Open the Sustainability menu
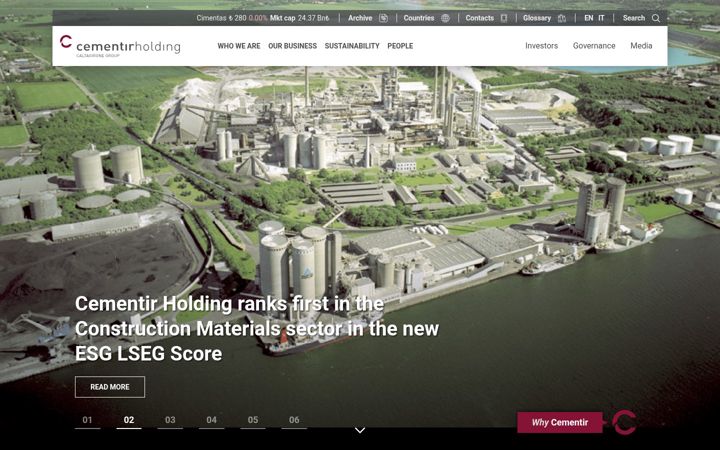The width and height of the screenshot is (720, 450). (x=352, y=46)
